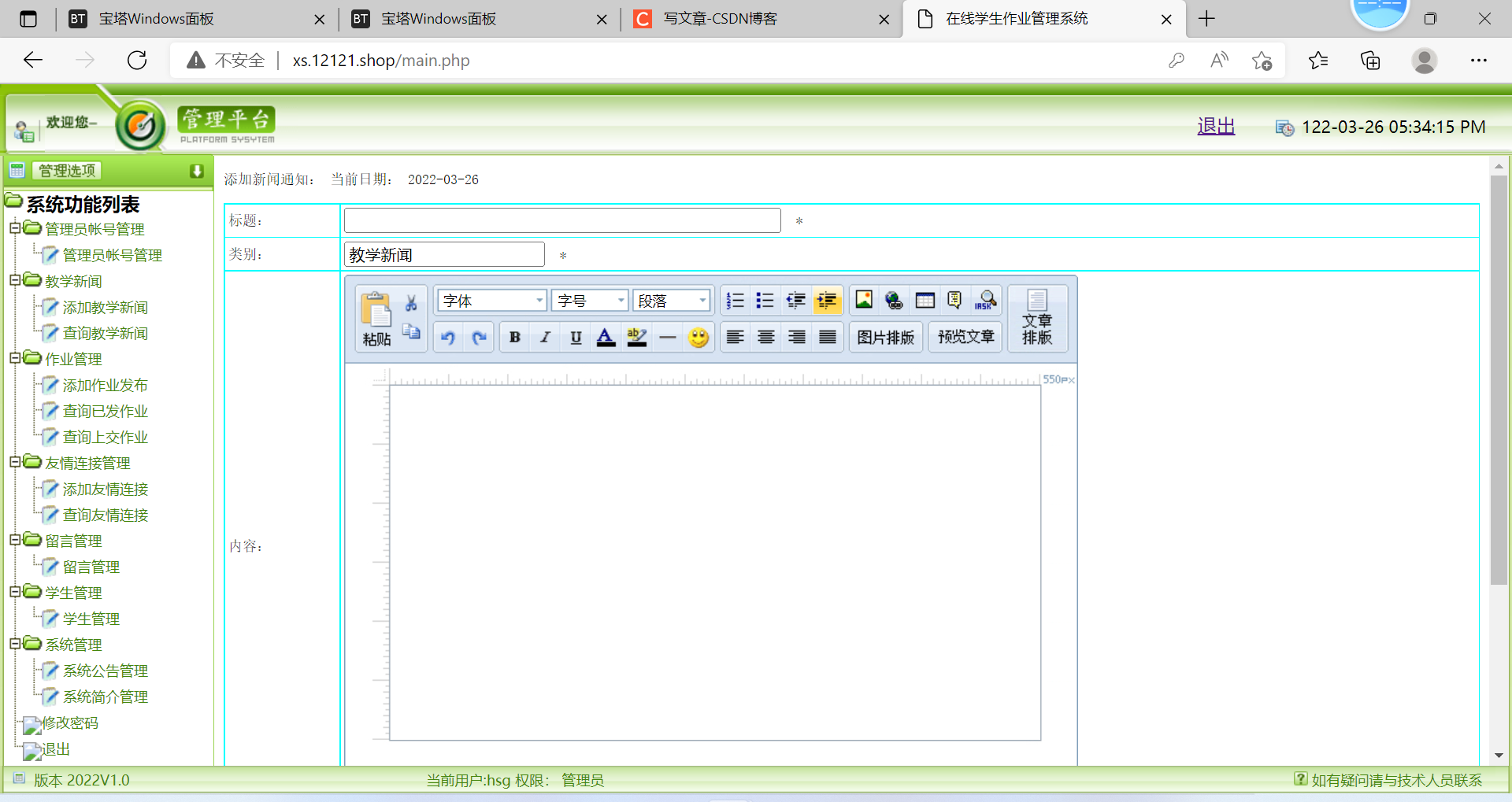This screenshot has width=1512, height=802.
Task: Click the magnifier search icon in toolbar
Action: [x=986, y=300]
